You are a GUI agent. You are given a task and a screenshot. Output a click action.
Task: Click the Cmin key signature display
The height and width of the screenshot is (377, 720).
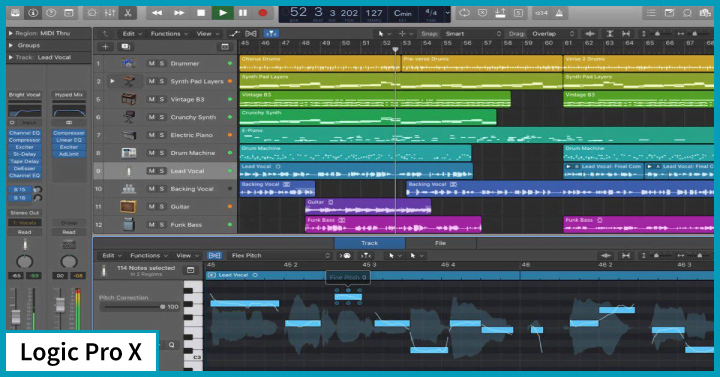click(403, 13)
